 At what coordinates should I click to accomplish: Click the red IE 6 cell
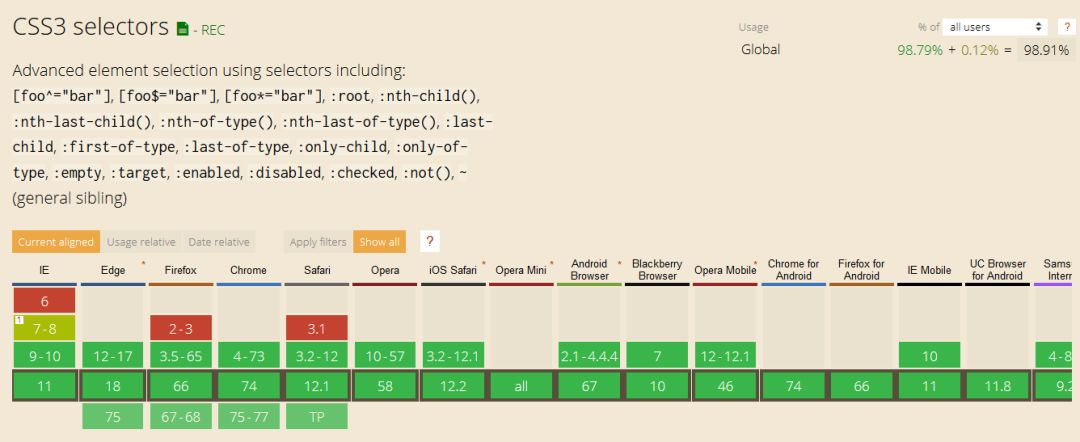pyautogui.click(x=44, y=301)
